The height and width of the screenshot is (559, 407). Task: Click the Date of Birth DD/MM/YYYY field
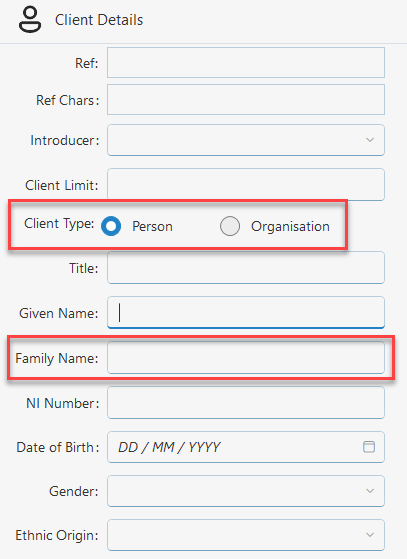click(246, 447)
